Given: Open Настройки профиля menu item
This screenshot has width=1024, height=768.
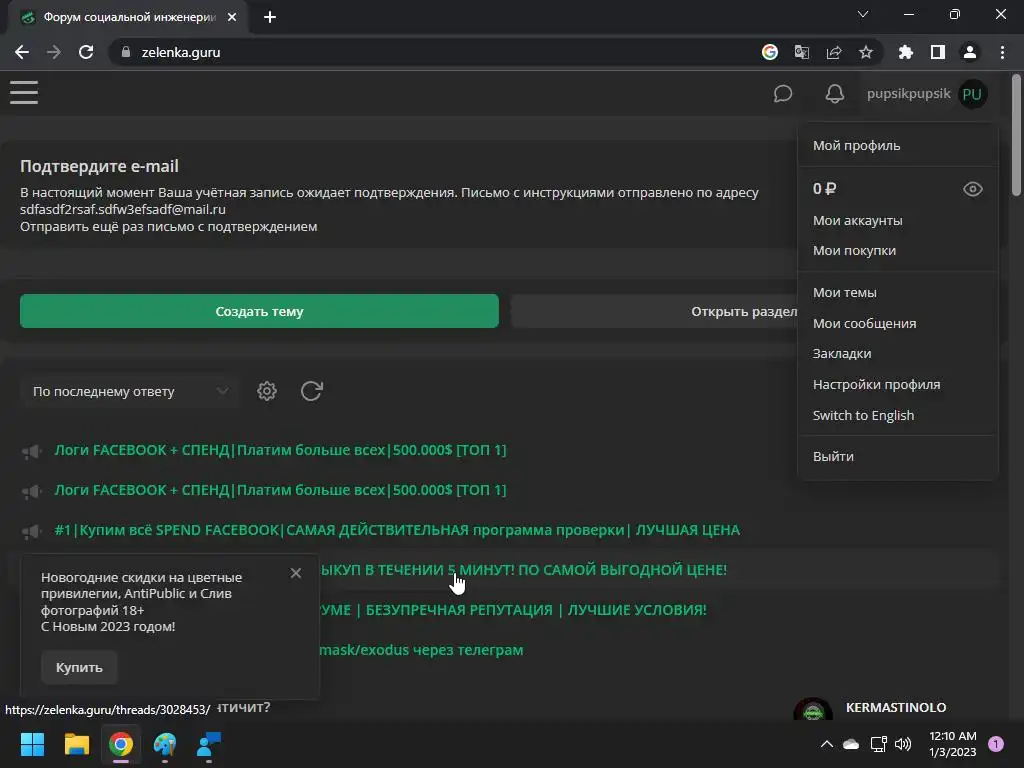Looking at the screenshot, I should pos(876,385).
